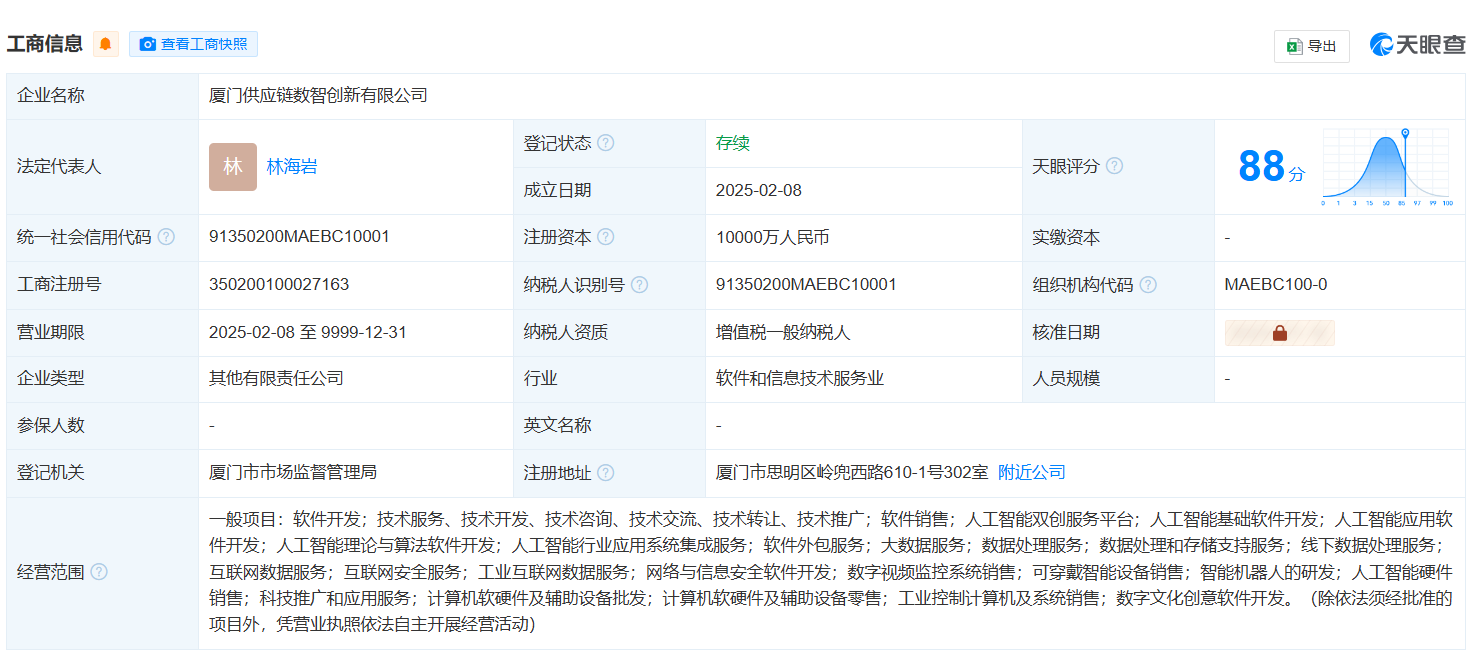The height and width of the screenshot is (653, 1470).
Task: Click help icon next to 登记状态
Action: point(606,143)
